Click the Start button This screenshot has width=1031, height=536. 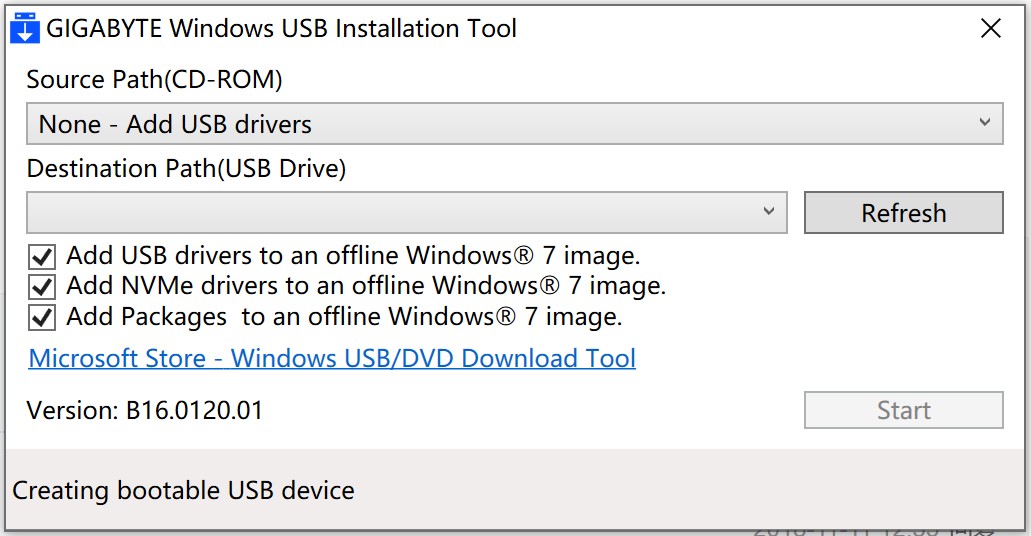point(903,410)
